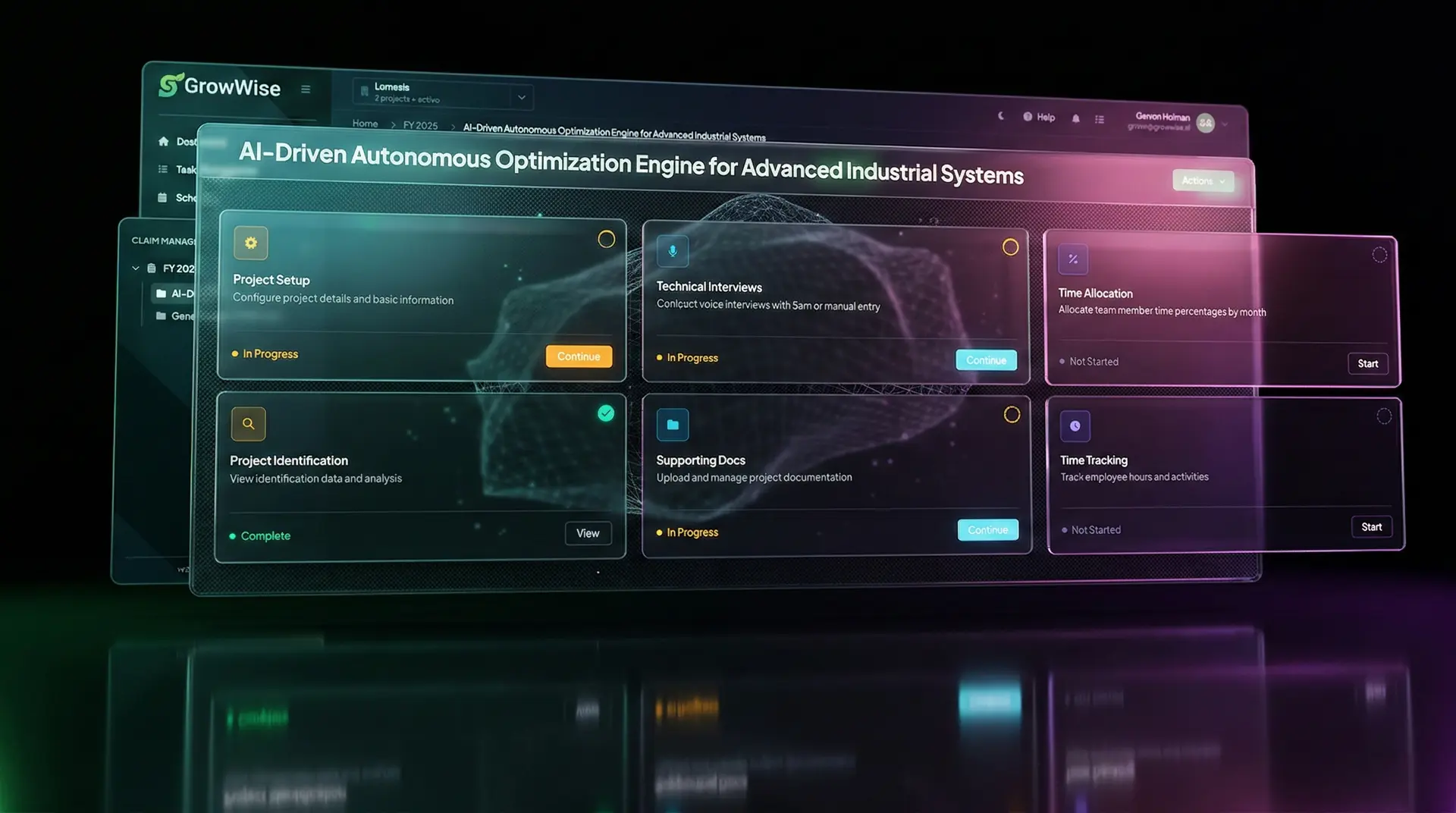Toggle the Time Tracking status circle
1456x813 pixels.
click(1384, 416)
